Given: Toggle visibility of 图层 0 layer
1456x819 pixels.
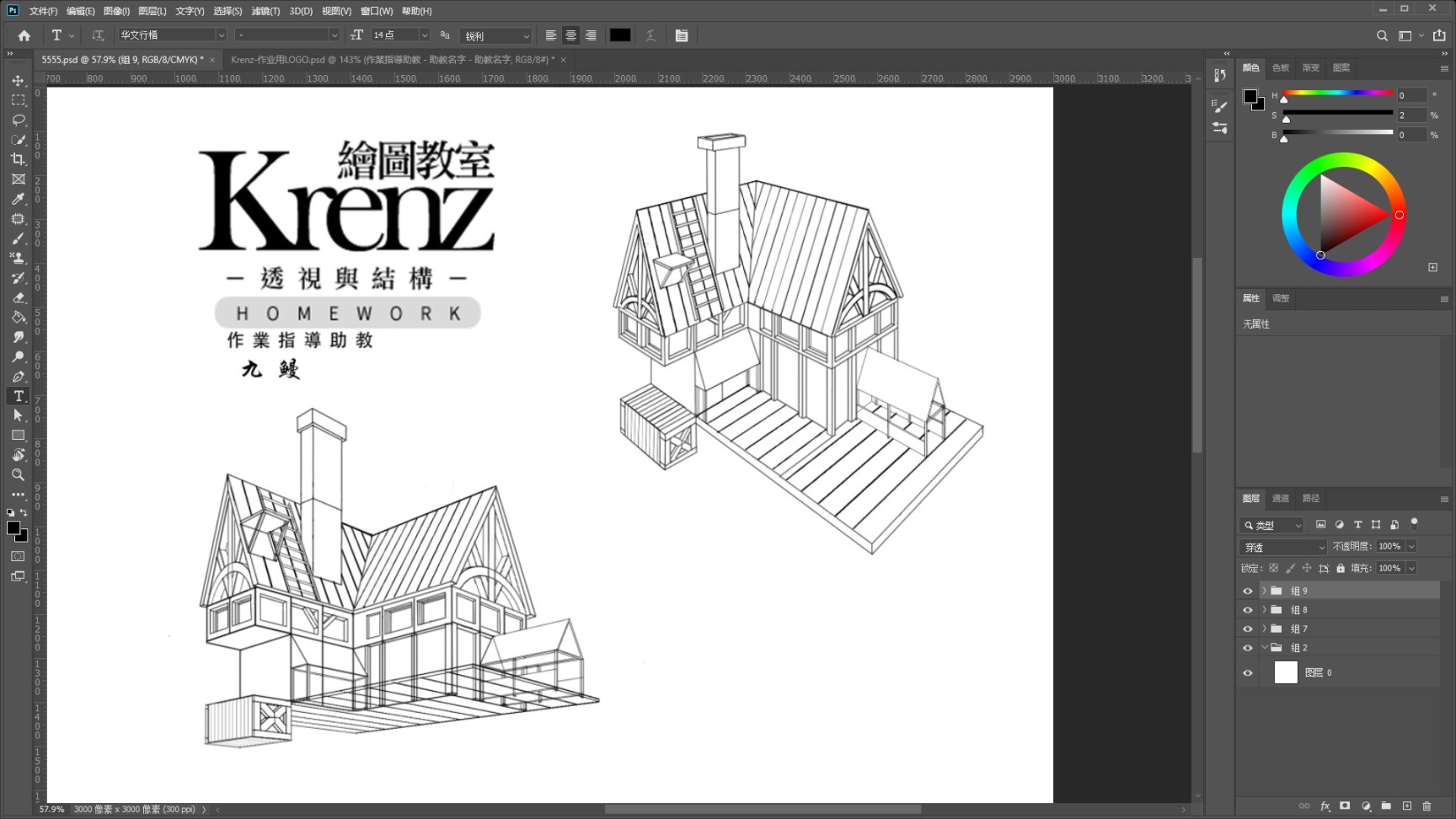Looking at the screenshot, I should click(1248, 672).
